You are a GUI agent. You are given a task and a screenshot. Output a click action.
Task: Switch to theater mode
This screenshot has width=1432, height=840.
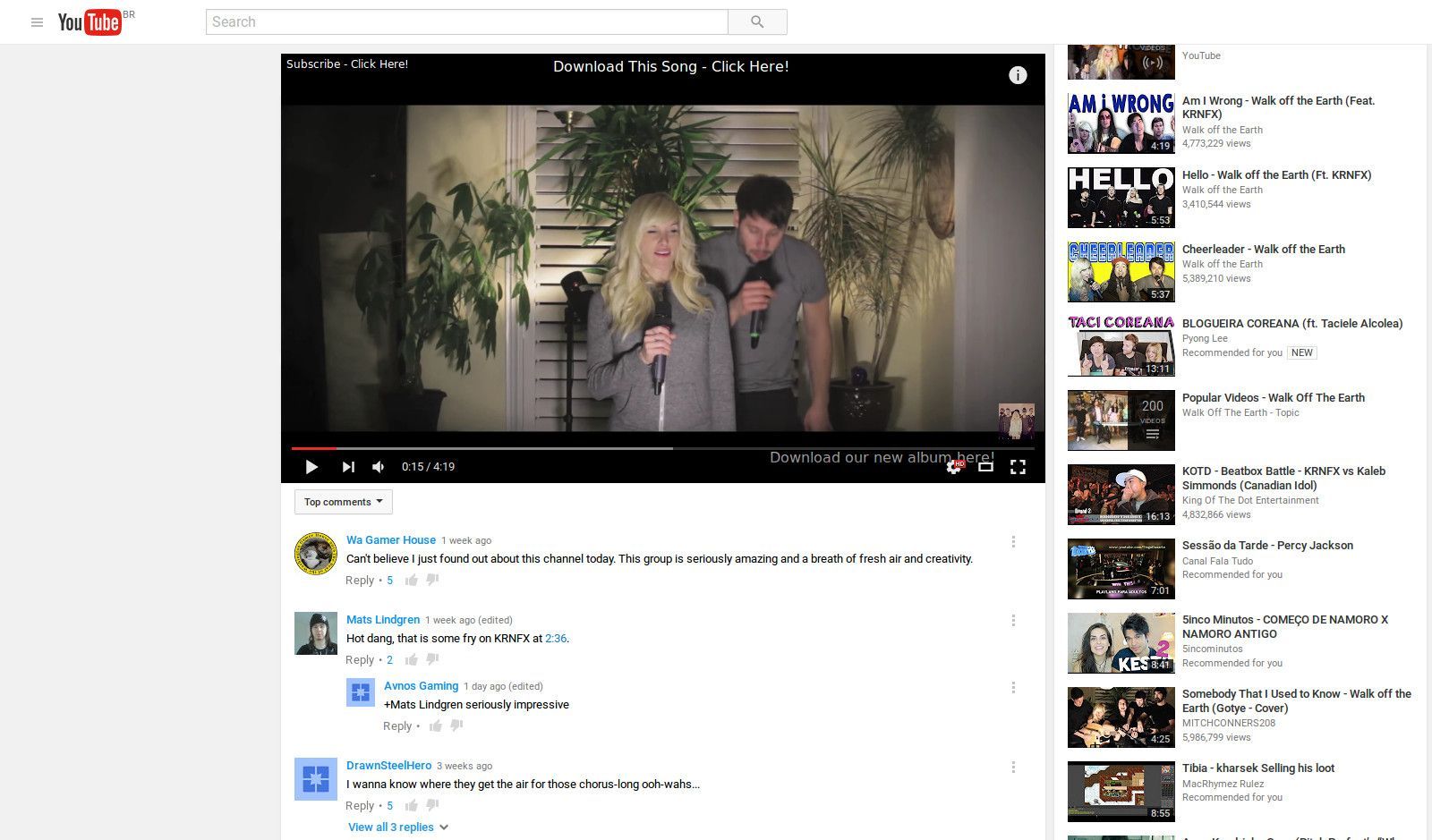click(x=985, y=466)
